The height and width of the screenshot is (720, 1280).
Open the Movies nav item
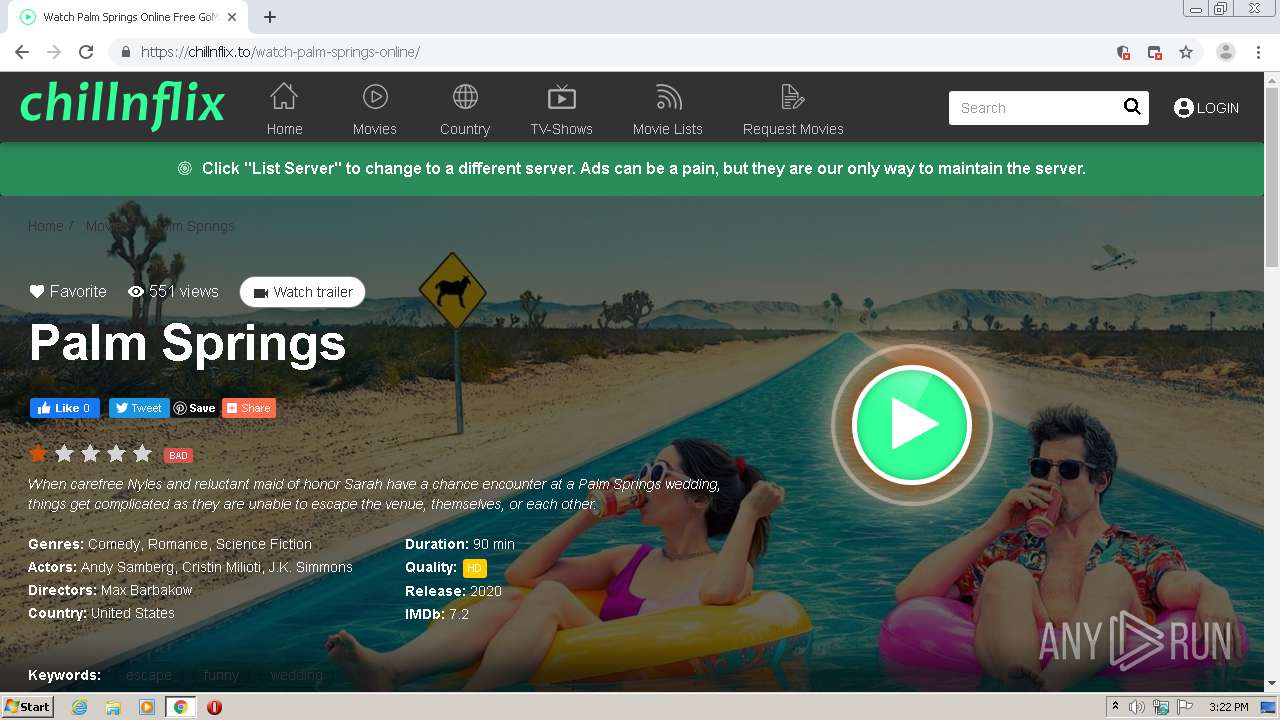tap(375, 109)
